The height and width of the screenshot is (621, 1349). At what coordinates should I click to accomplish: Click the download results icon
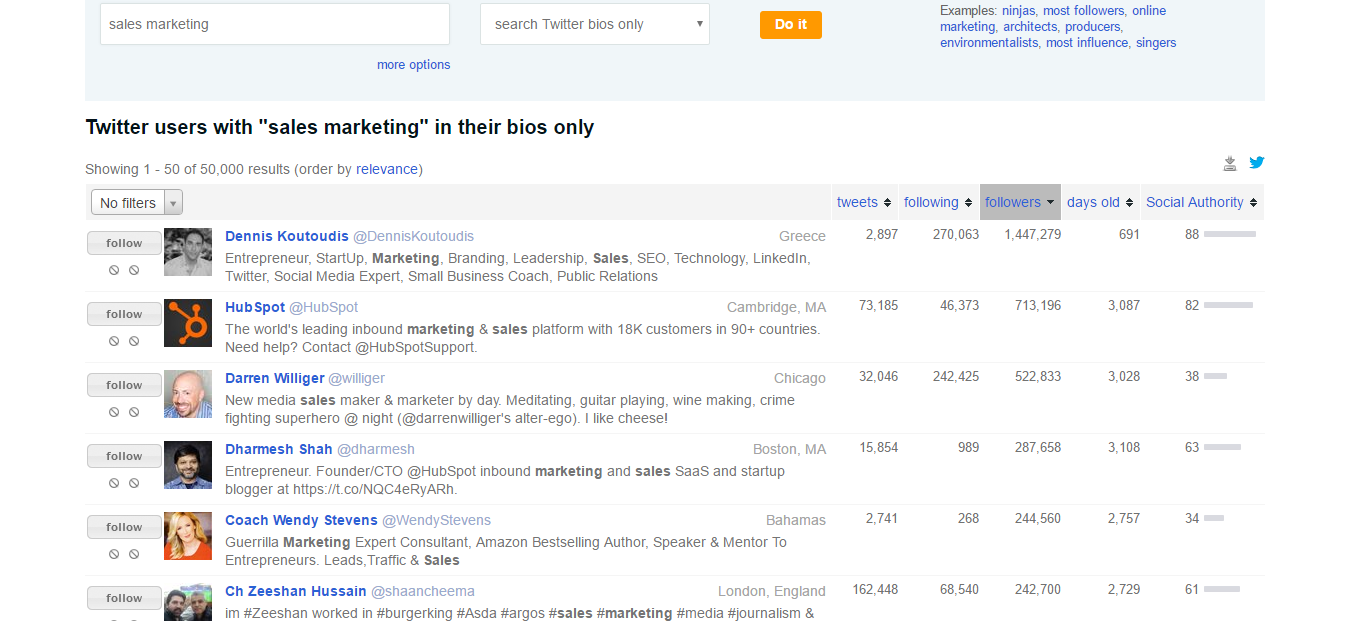click(1230, 164)
